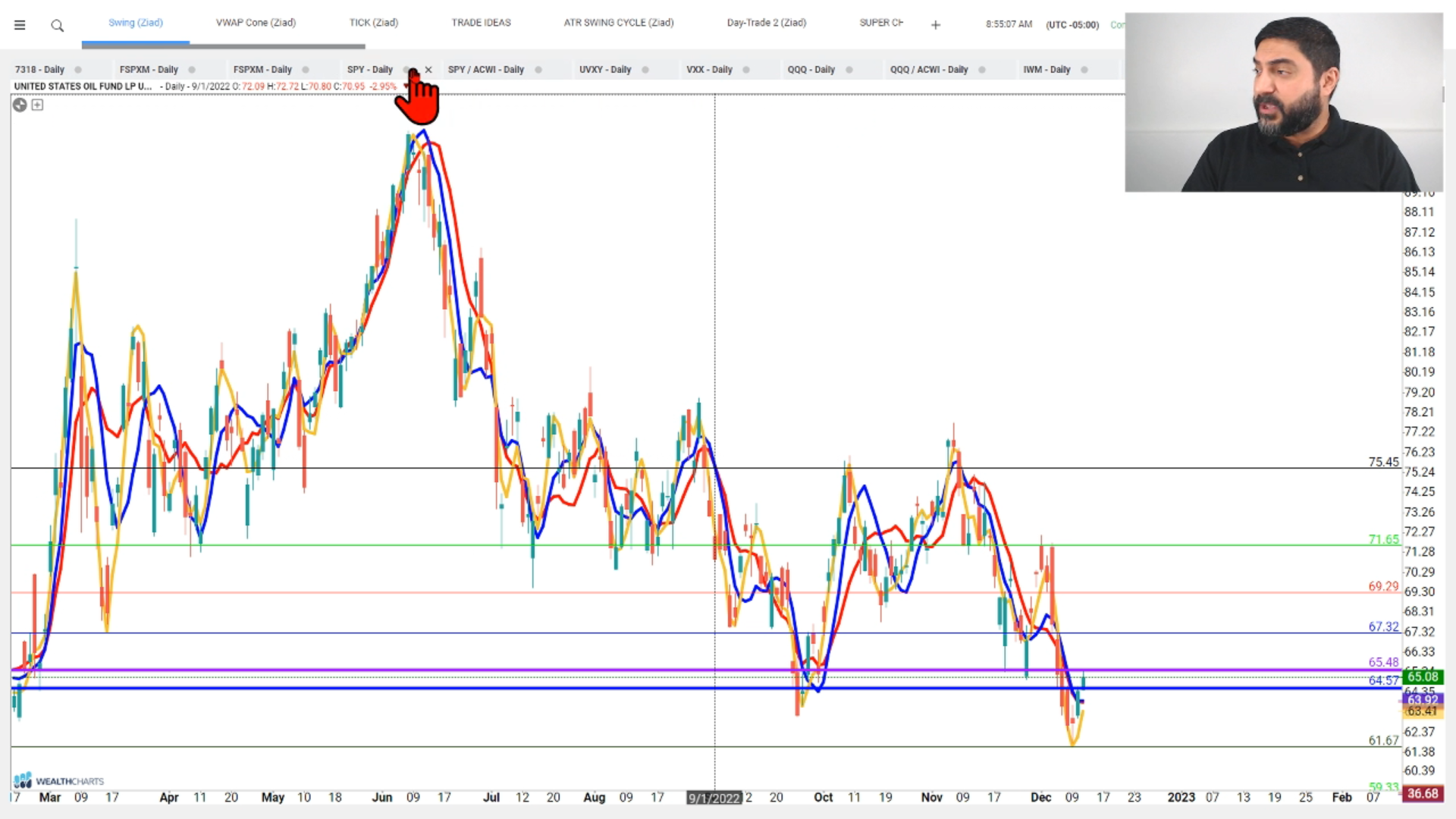Open the symbol search magnifier
This screenshot has width=1456, height=819.
click(57, 26)
